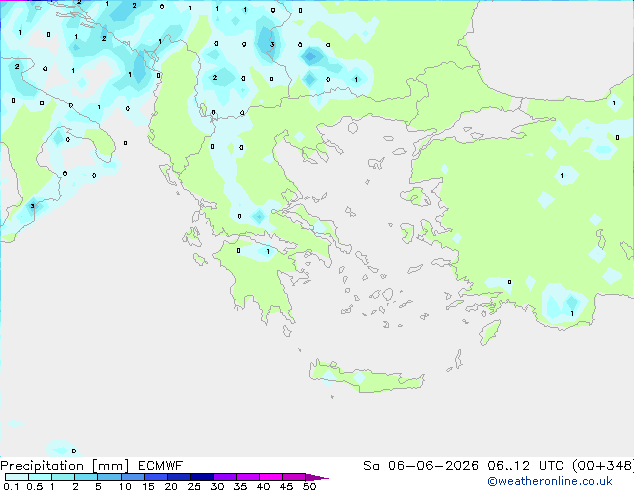Click the '0.1' legend scale label
The height and width of the screenshot is (490, 634).
(x=11, y=486)
